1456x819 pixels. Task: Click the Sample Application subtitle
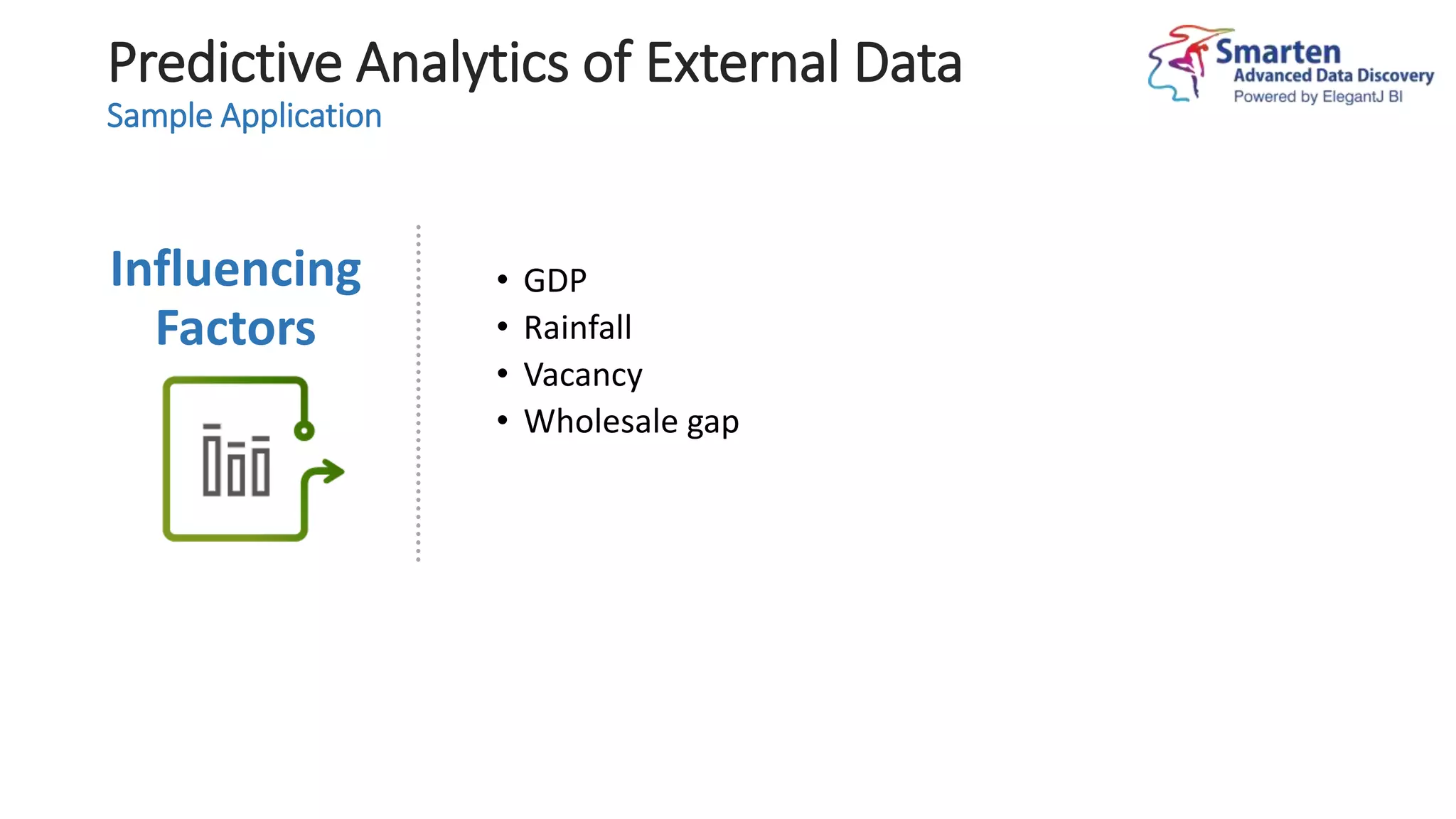pyautogui.click(x=244, y=116)
